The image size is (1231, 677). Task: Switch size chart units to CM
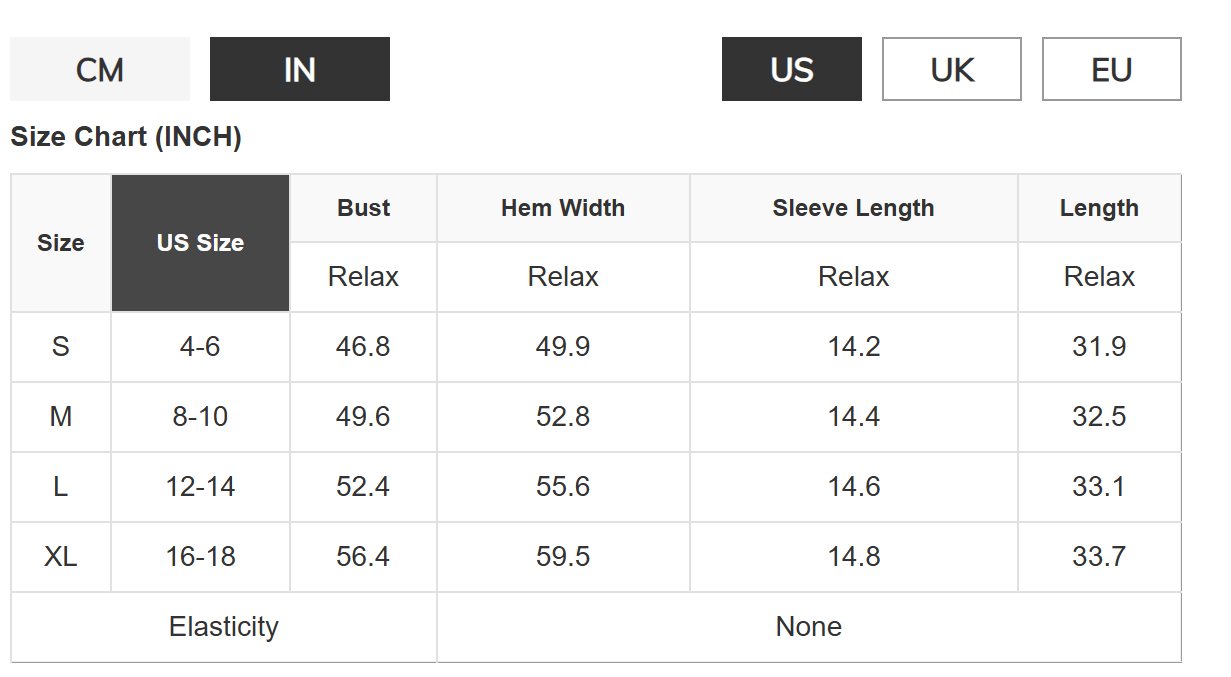click(100, 70)
